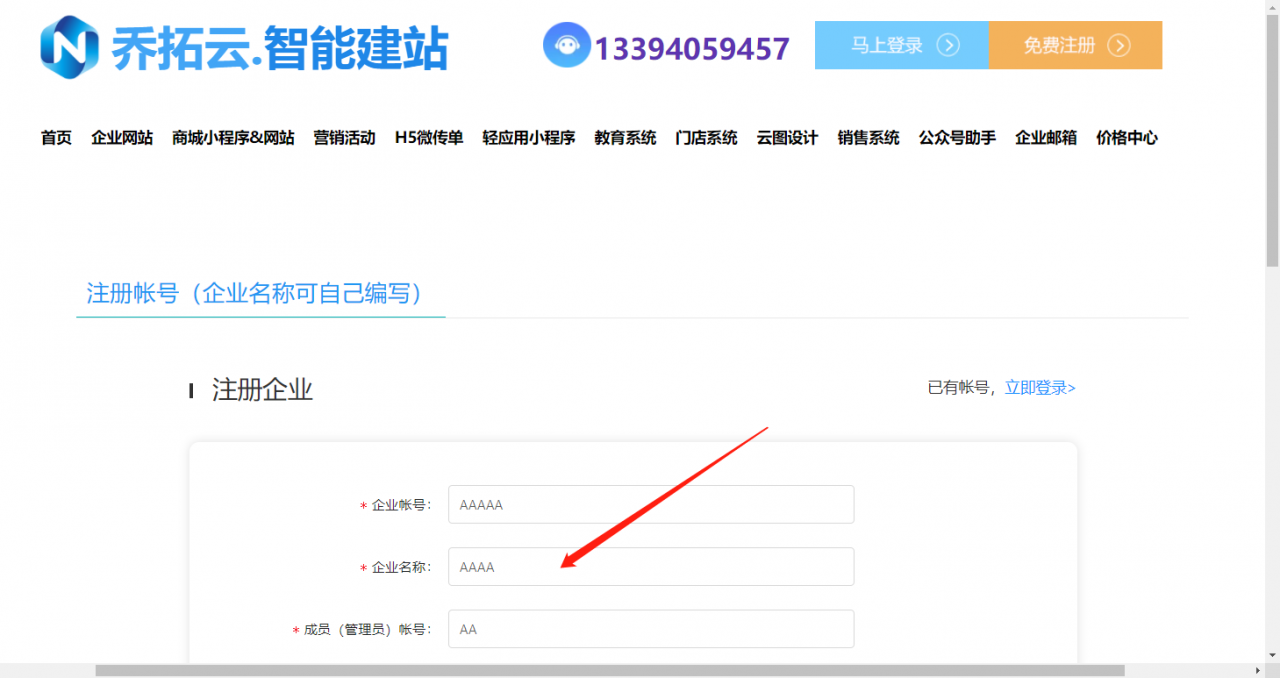Go to the 价格中心 page
Viewport: 1280px width, 678px height.
coord(1126,138)
